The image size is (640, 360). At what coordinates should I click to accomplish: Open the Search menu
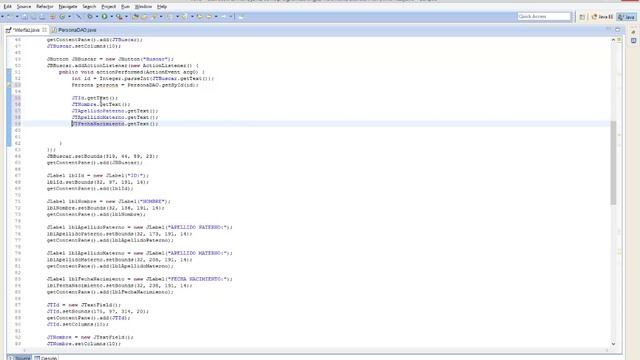pyautogui.click(x=89, y=7)
